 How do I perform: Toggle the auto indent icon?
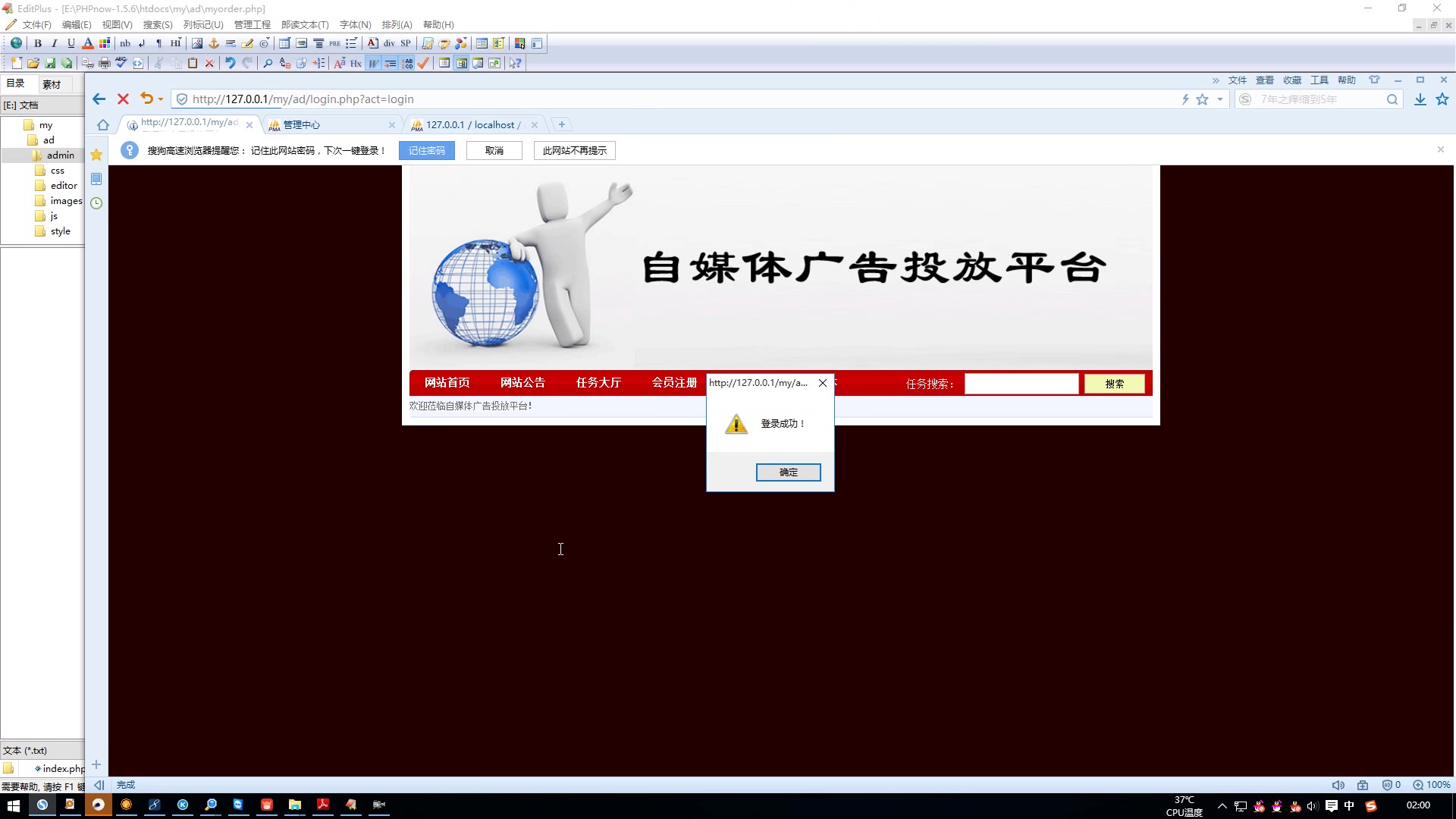391,63
